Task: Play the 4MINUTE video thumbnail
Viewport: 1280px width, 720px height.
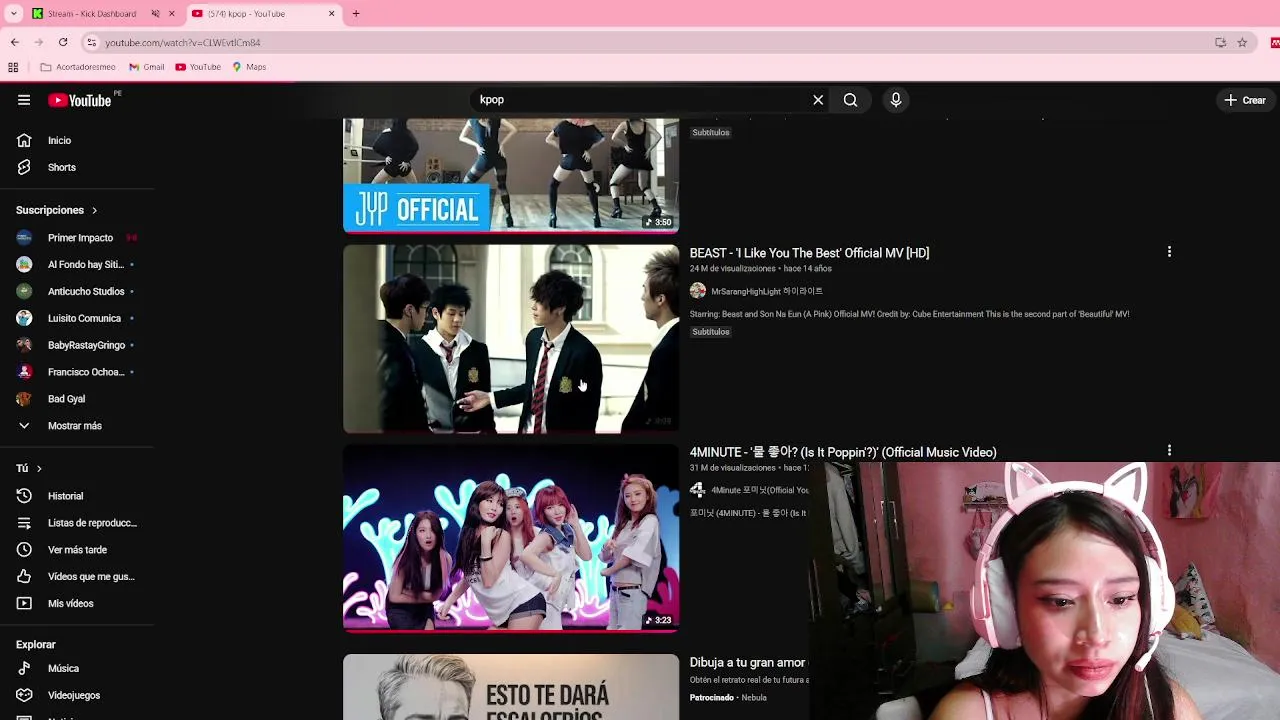Action: pyautogui.click(x=511, y=538)
